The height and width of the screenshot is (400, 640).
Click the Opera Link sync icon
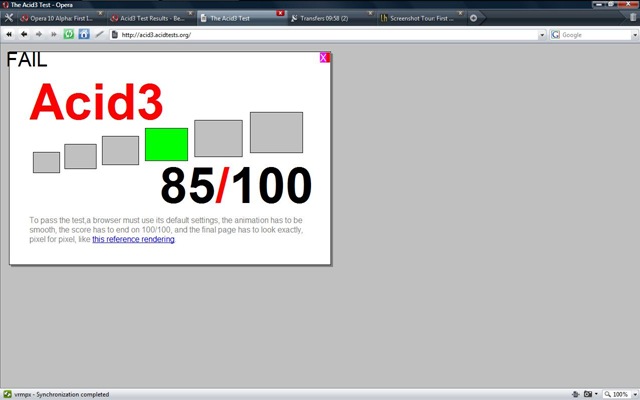coord(7,394)
